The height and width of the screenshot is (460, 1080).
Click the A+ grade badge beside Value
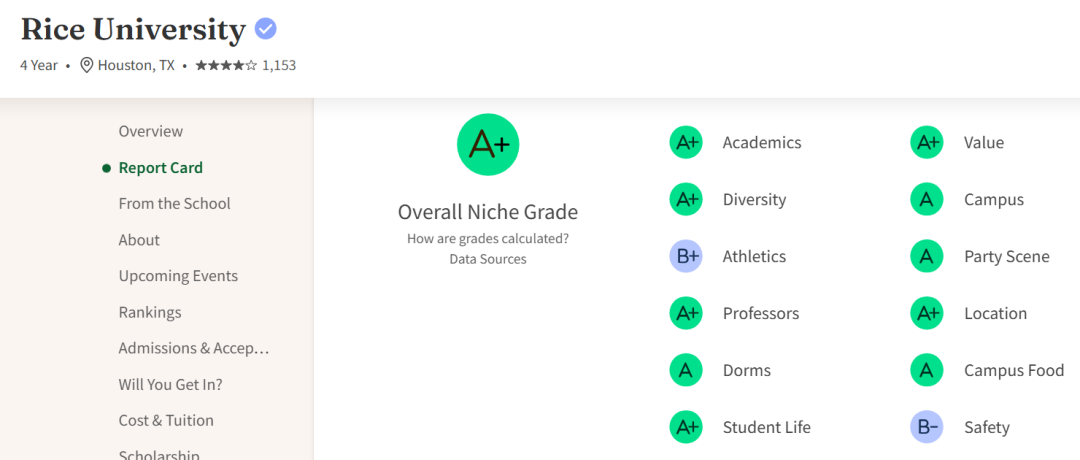pyautogui.click(x=927, y=142)
